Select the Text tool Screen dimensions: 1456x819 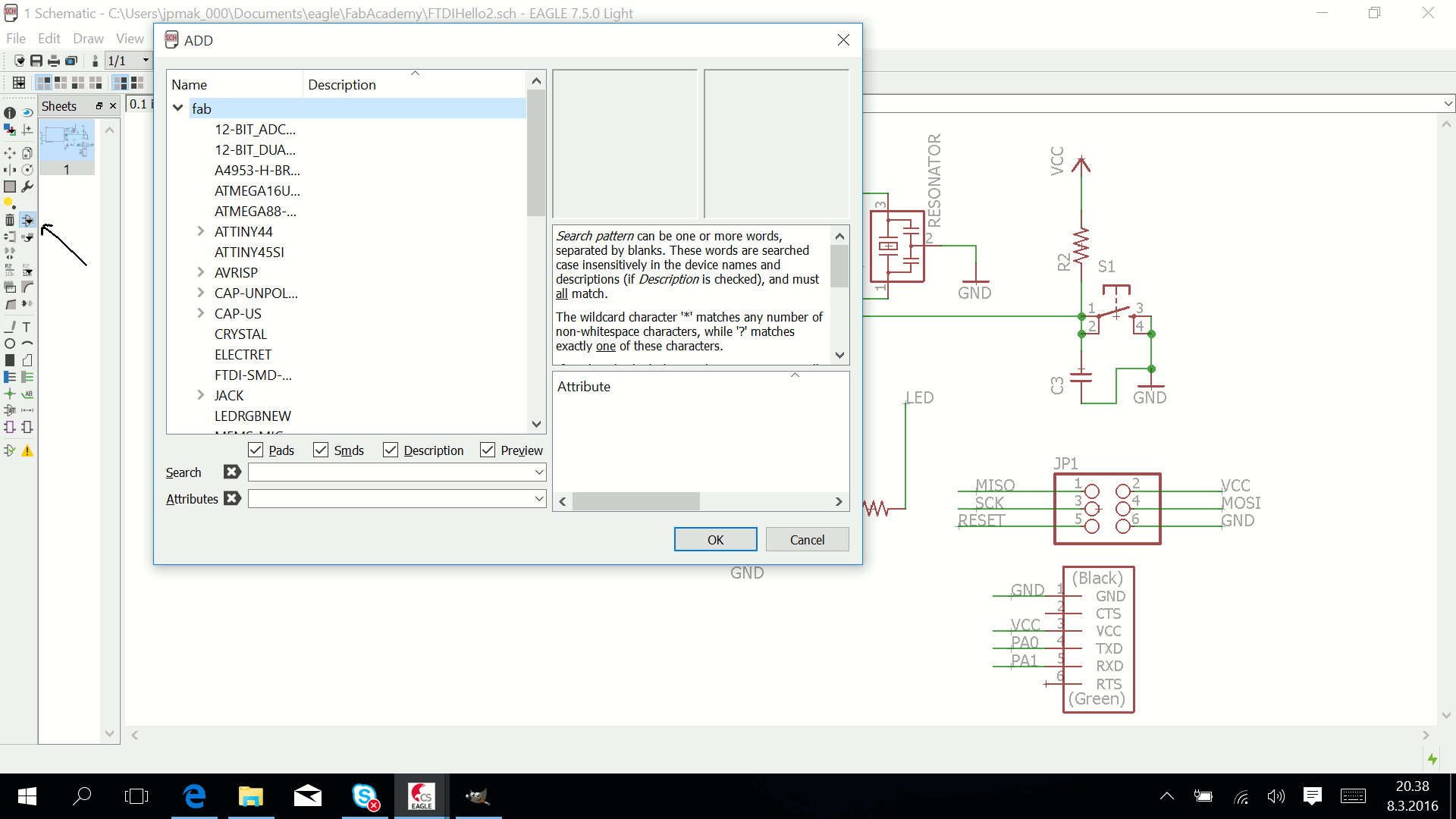pyautogui.click(x=27, y=327)
